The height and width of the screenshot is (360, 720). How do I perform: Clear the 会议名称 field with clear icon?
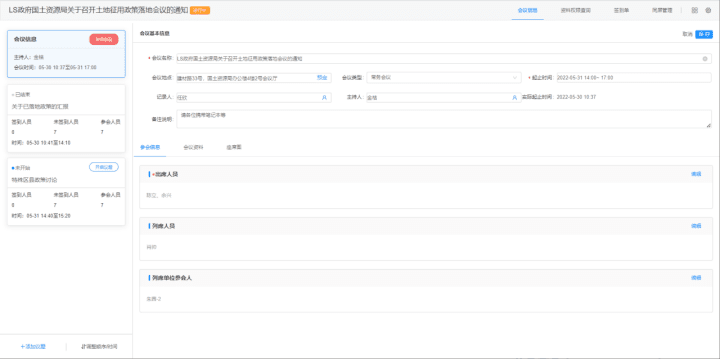(x=705, y=59)
